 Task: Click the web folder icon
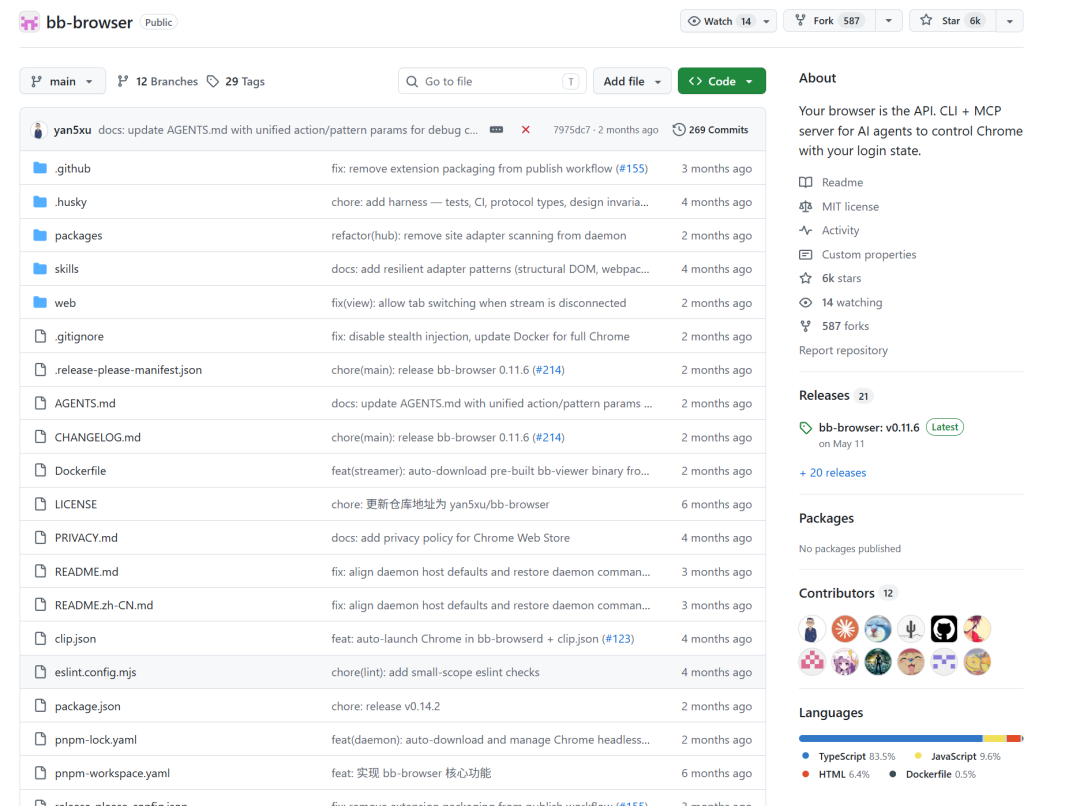(x=40, y=302)
